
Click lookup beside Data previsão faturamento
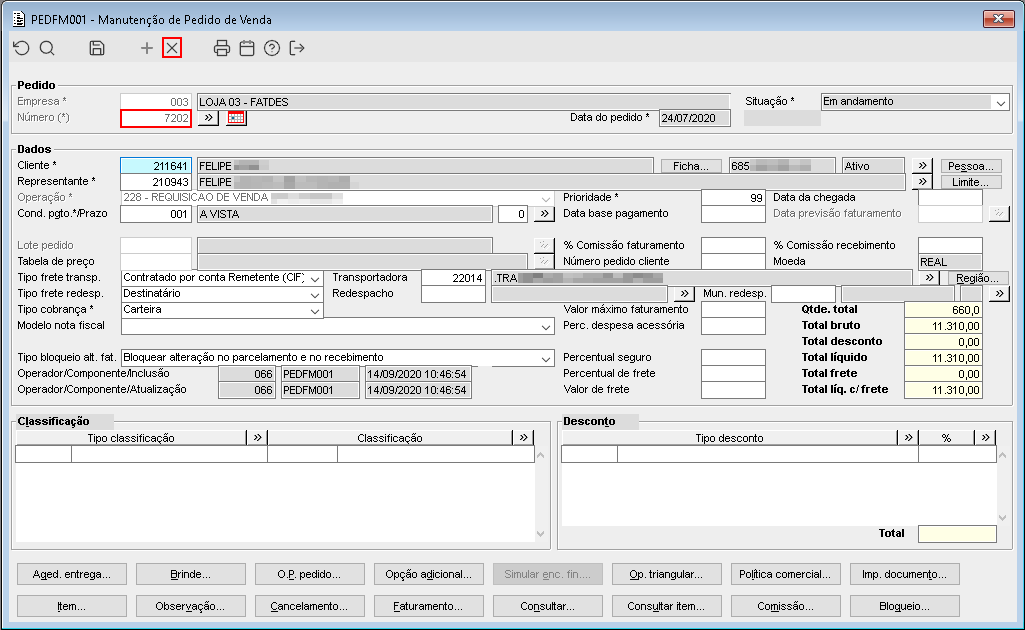click(999, 214)
